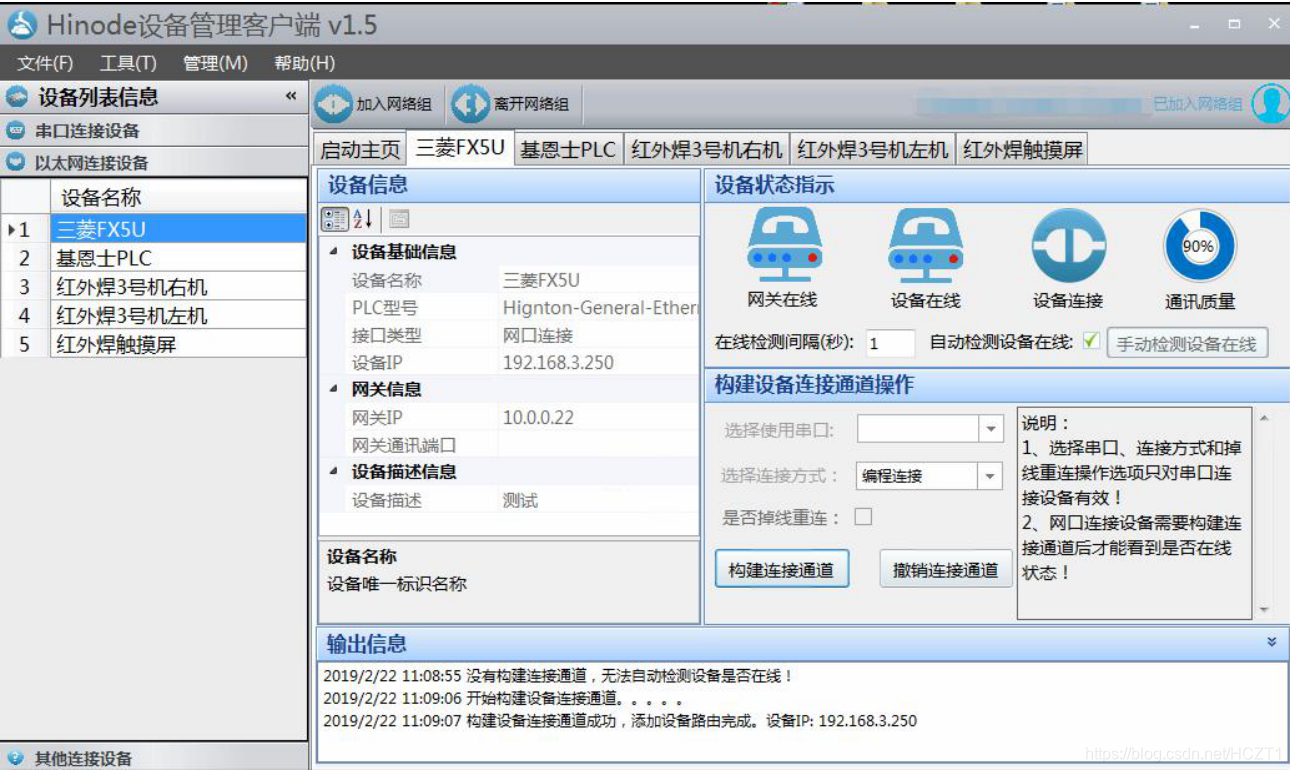
Task: Click the alphabetical sort icon in property grid
Action: tap(363, 219)
